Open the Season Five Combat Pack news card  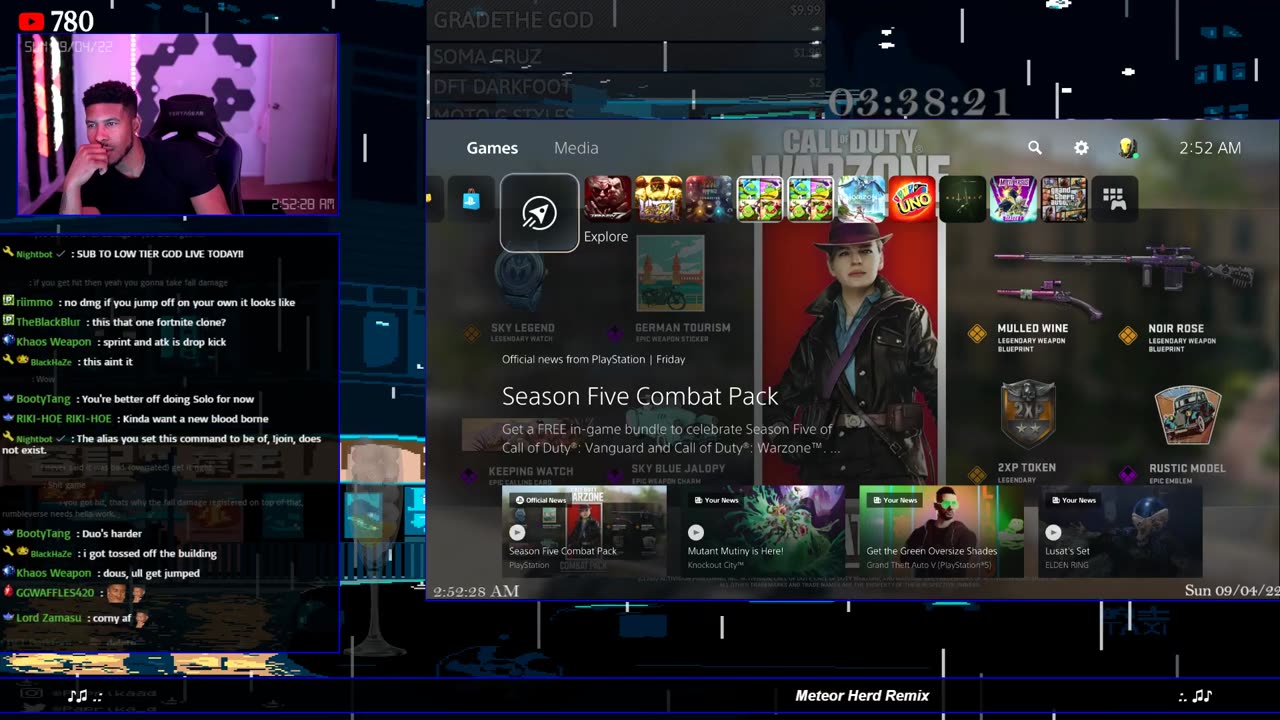click(x=584, y=531)
